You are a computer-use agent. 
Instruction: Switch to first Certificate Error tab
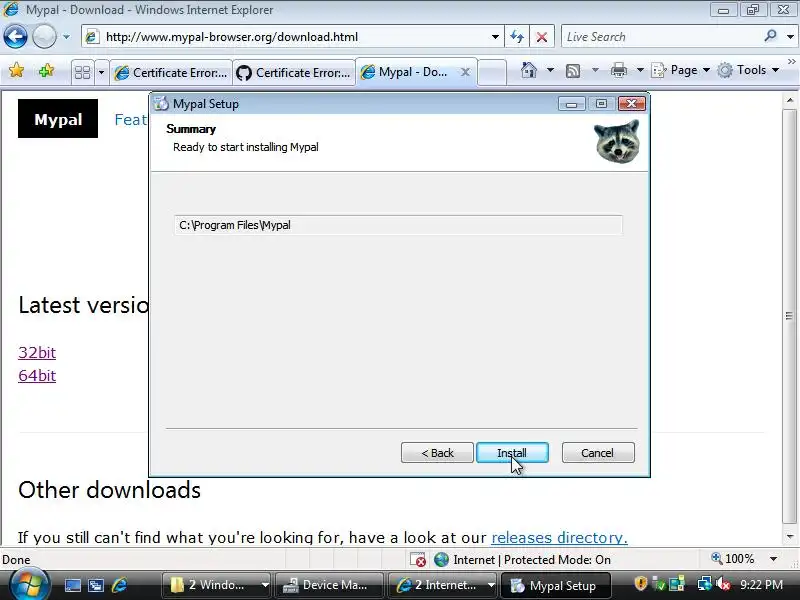click(171, 72)
